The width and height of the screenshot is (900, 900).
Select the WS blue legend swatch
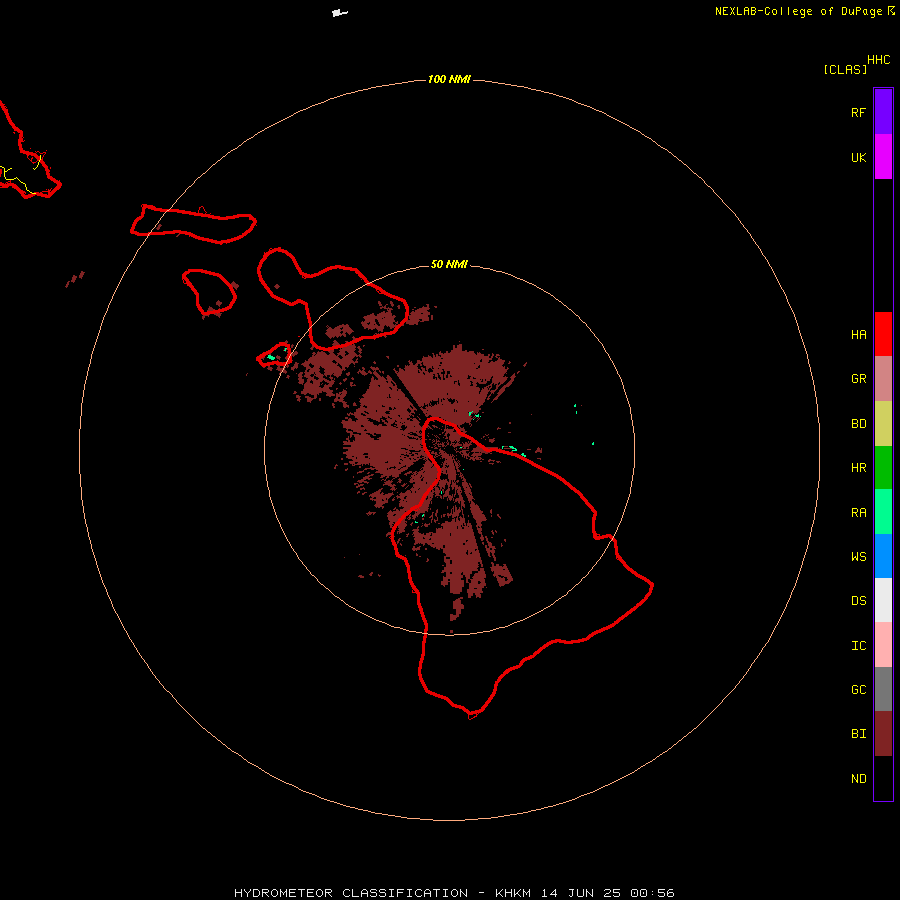click(x=883, y=556)
